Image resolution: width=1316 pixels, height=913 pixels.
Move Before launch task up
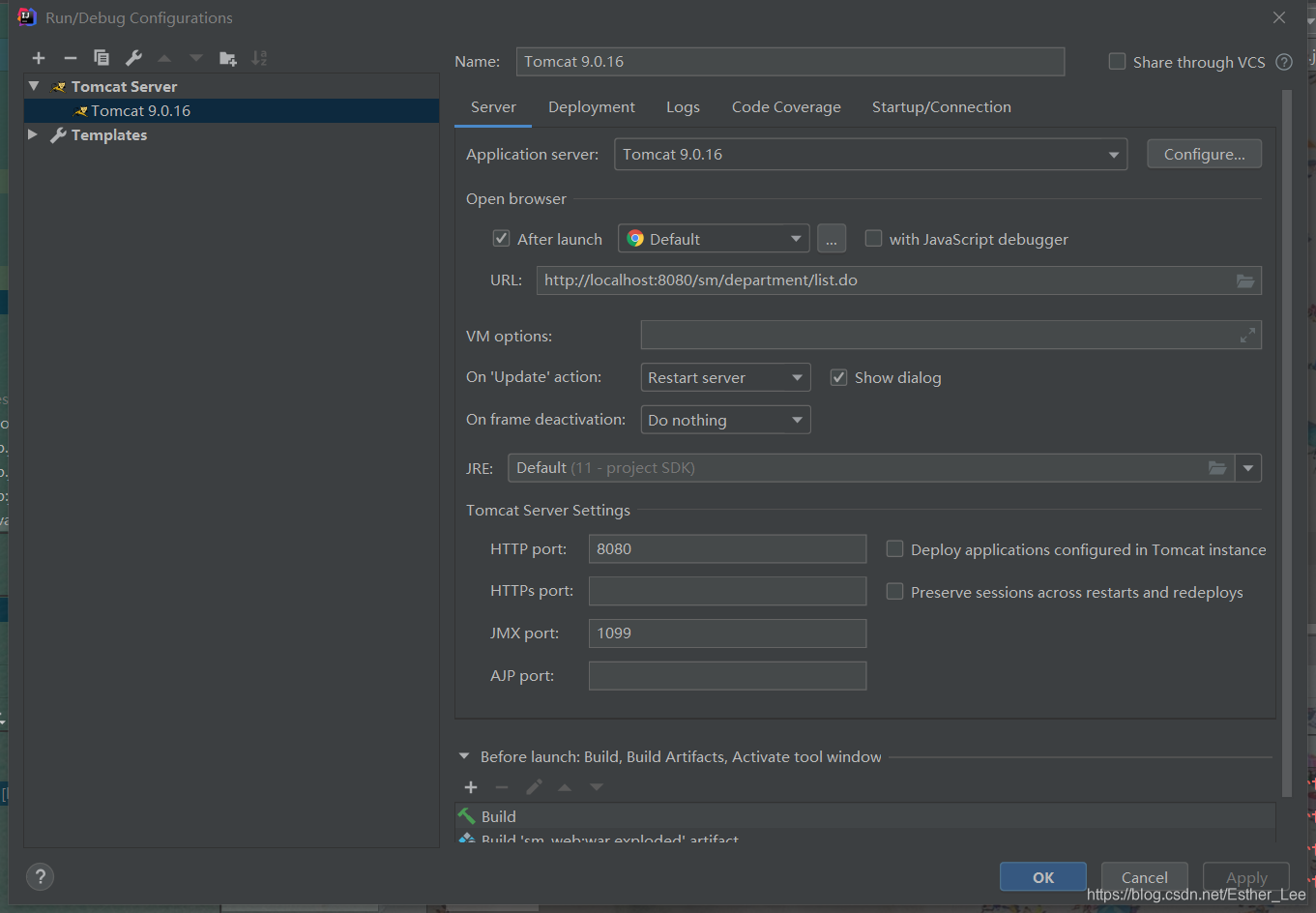[x=565, y=787]
